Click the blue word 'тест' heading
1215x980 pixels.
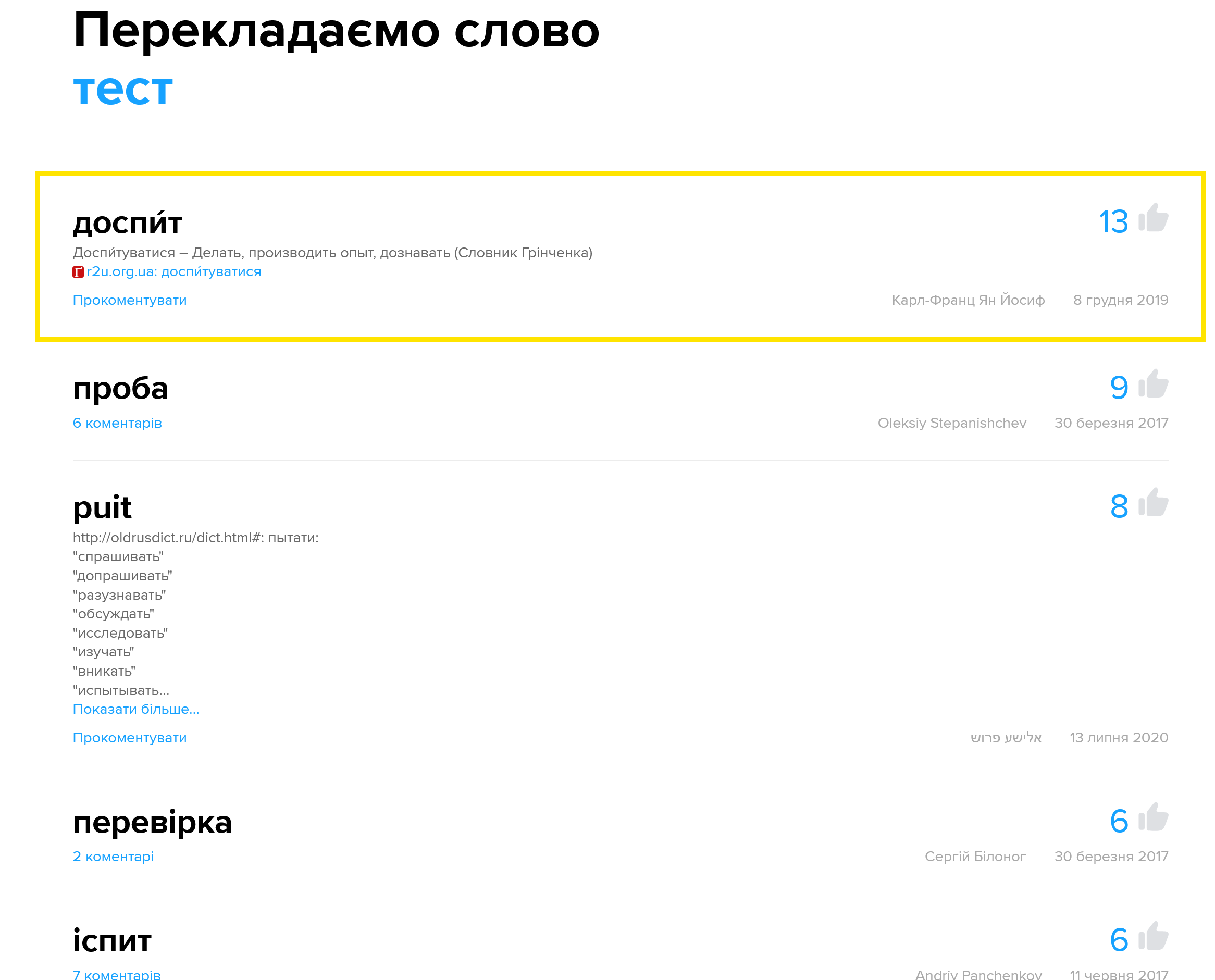pos(122,89)
